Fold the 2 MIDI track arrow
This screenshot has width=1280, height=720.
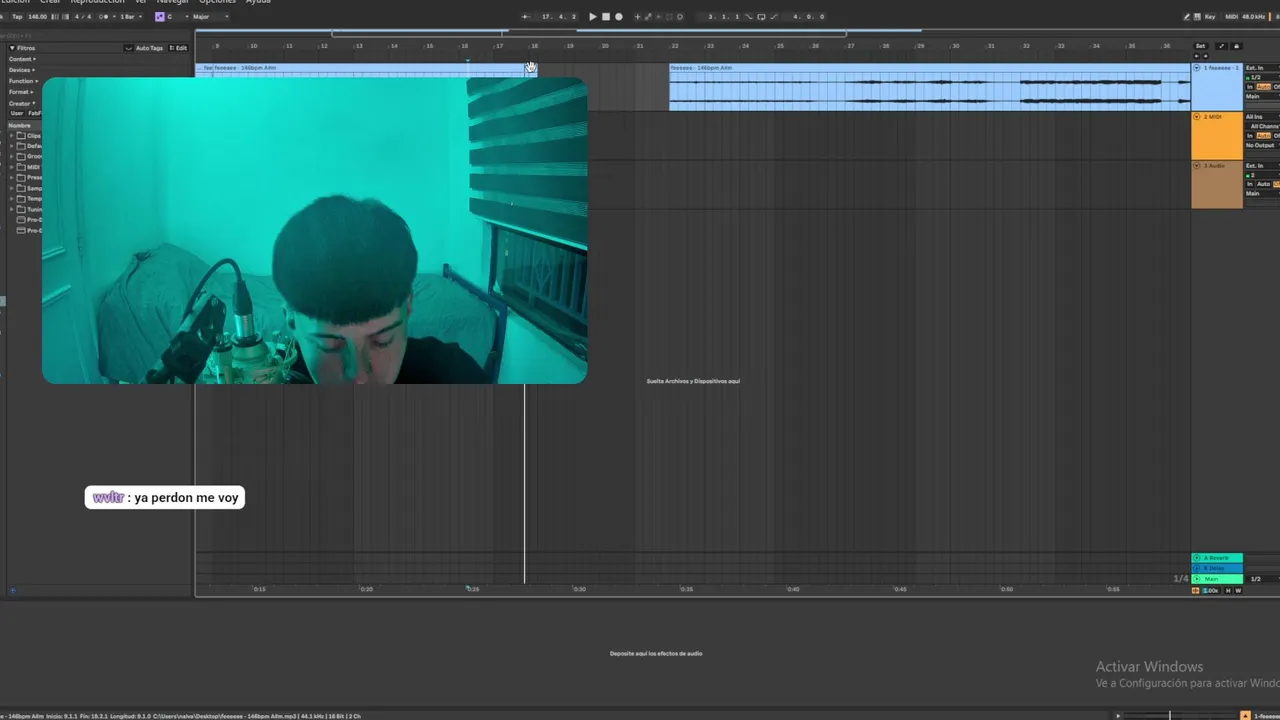click(x=1197, y=117)
